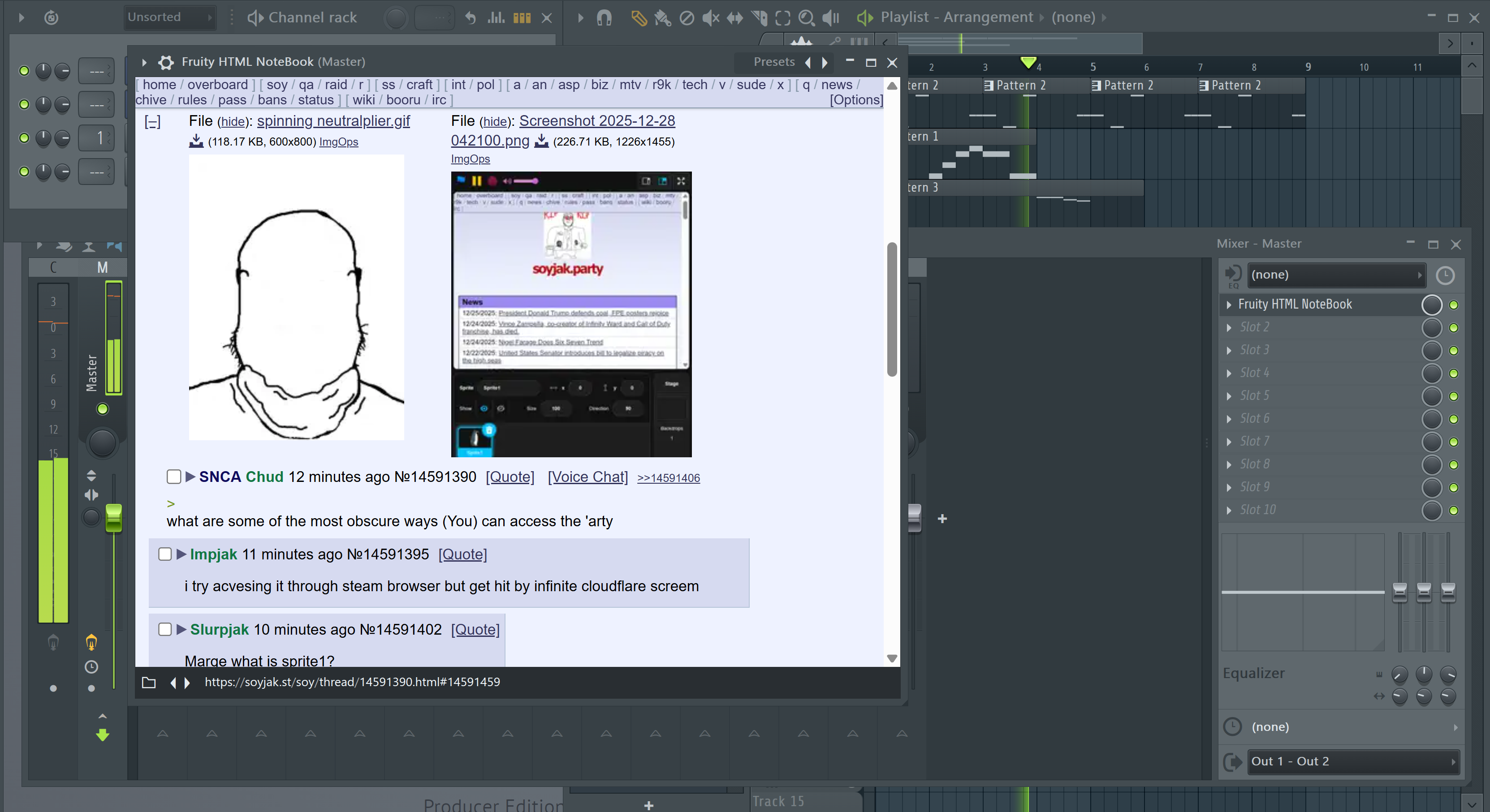Adjust the Master track volume fader
This screenshot has width=1490, height=812.
[113, 517]
